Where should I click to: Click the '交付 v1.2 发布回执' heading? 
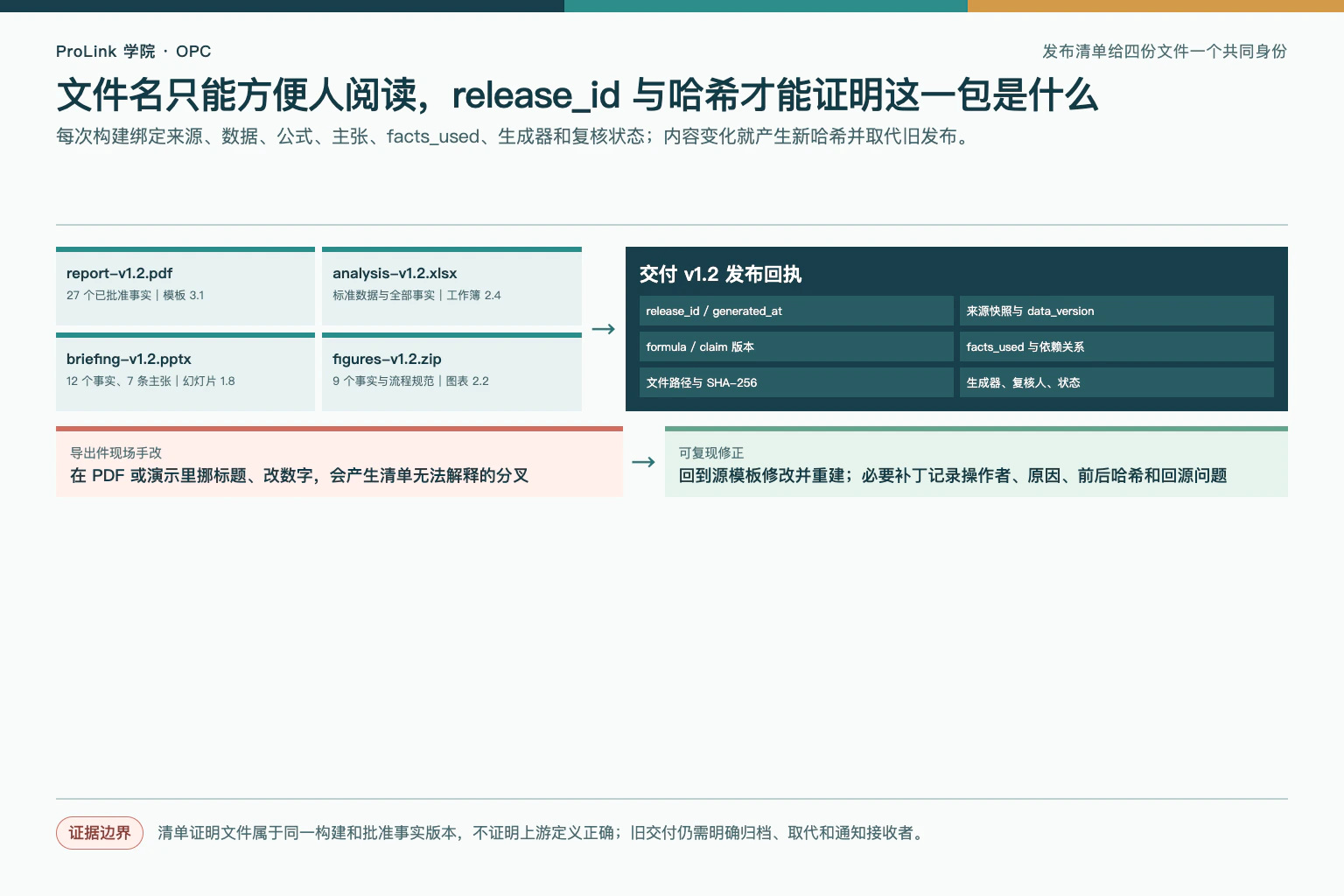click(720, 274)
